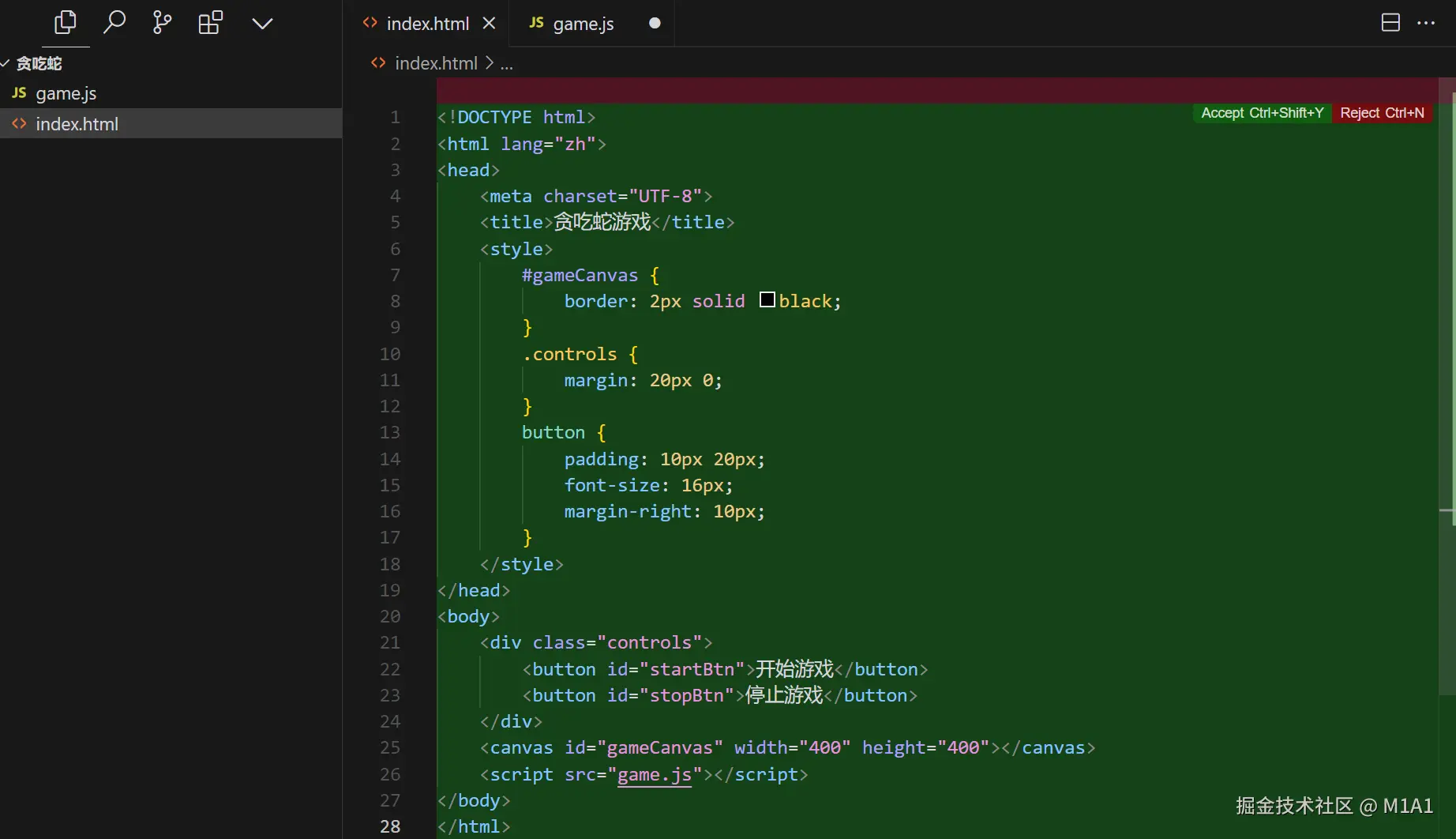1456x839 pixels.
Task: Open the black color swatch picker
Action: [767, 300]
